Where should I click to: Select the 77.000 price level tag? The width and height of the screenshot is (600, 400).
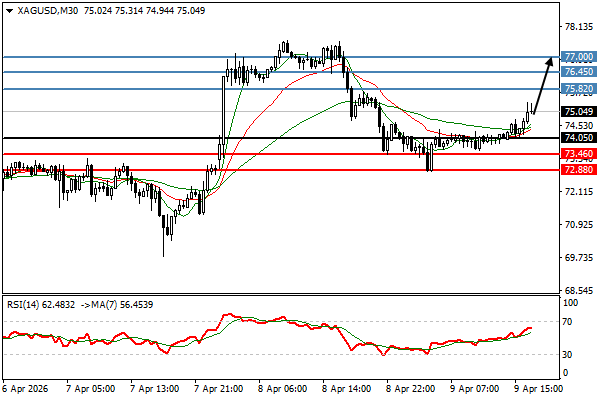579,57
